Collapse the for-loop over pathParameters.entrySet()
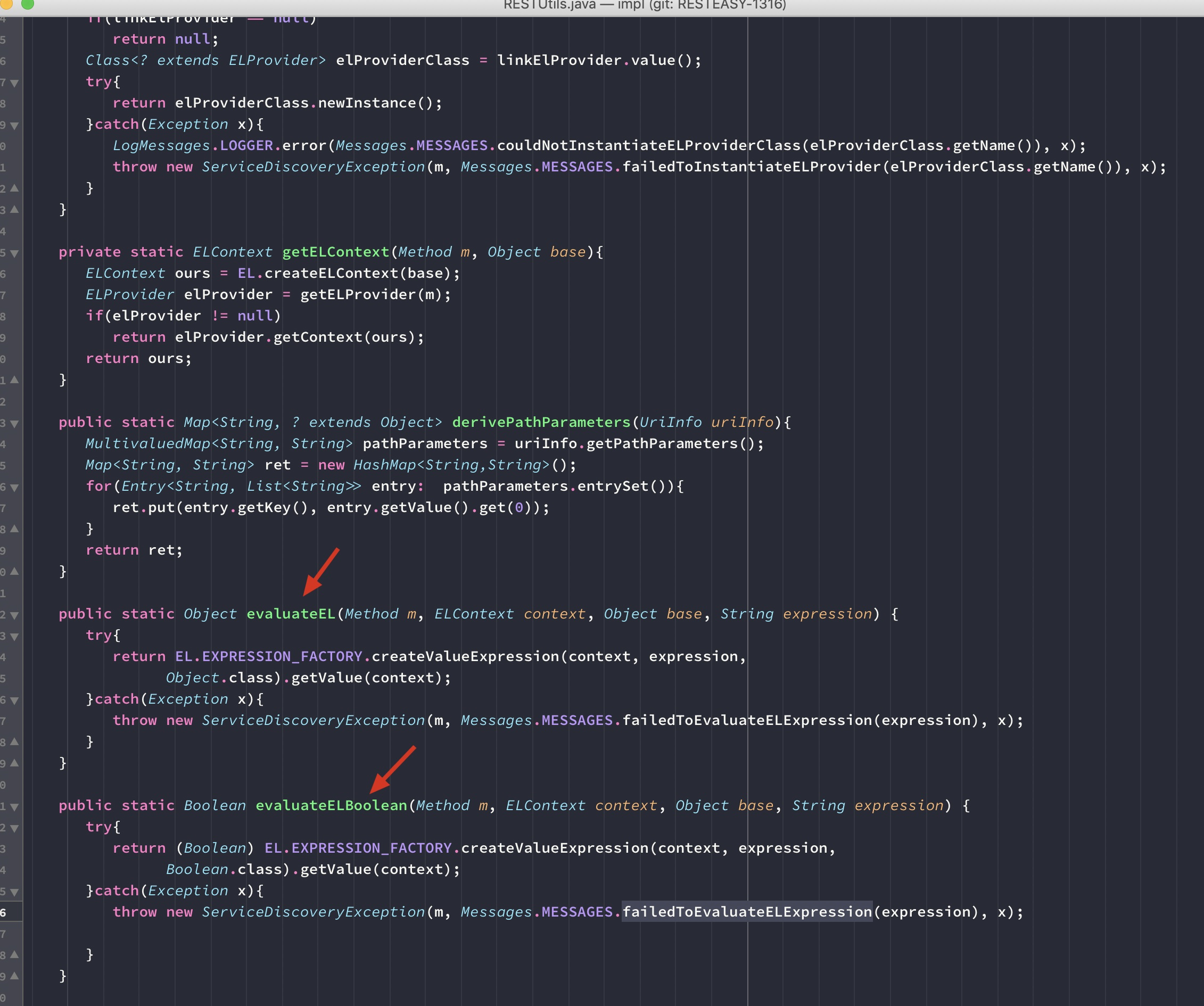1204x1006 pixels. click(14, 487)
